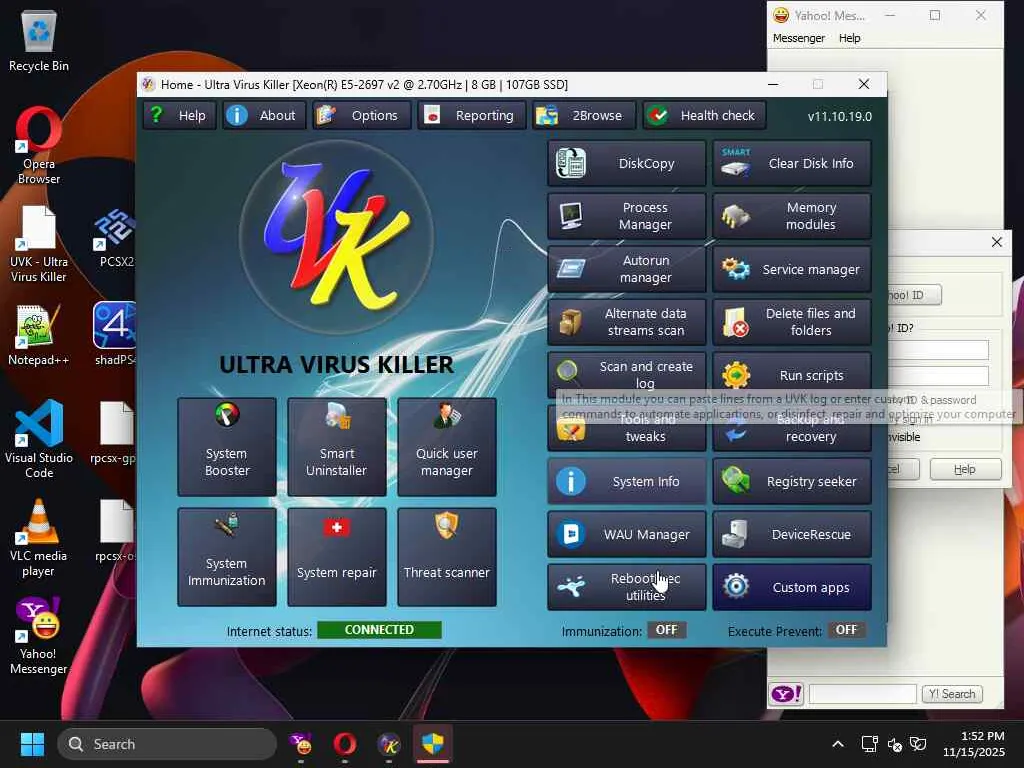This screenshot has width=1024, height=768.
Task: Open the clock showing 1:52 PM
Action: coord(974,744)
